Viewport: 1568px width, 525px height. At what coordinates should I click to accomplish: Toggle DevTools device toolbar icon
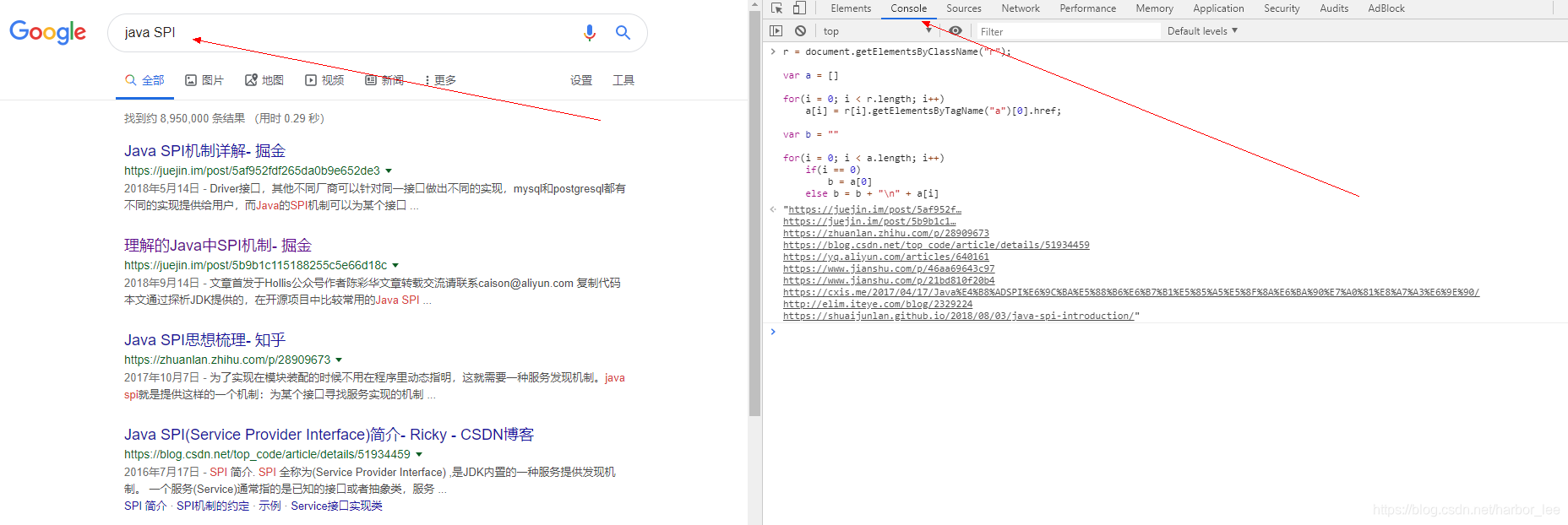click(x=798, y=8)
